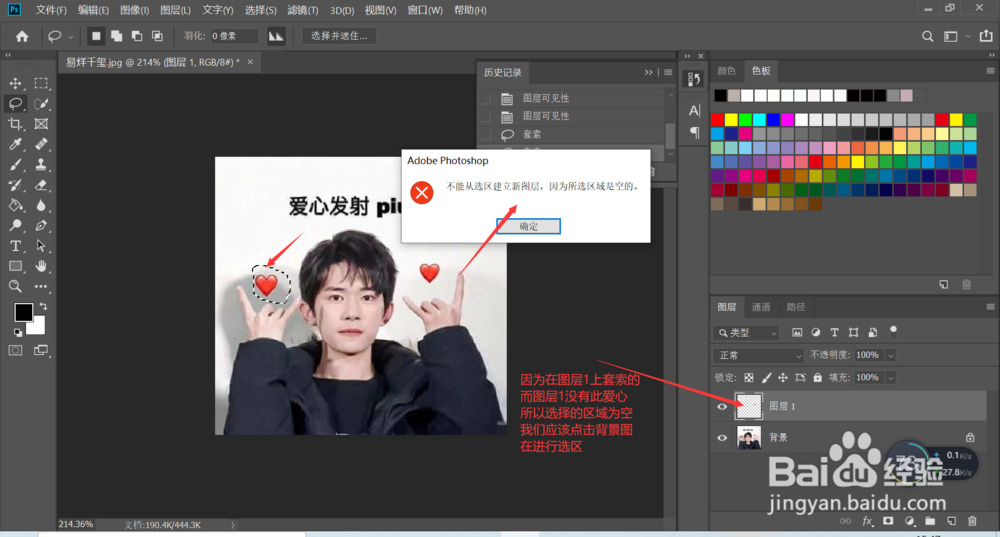Image resolution: width=1000 pixels, height=537 pixels.
Task: Select the Blur tool
Action: pos(41,205)
